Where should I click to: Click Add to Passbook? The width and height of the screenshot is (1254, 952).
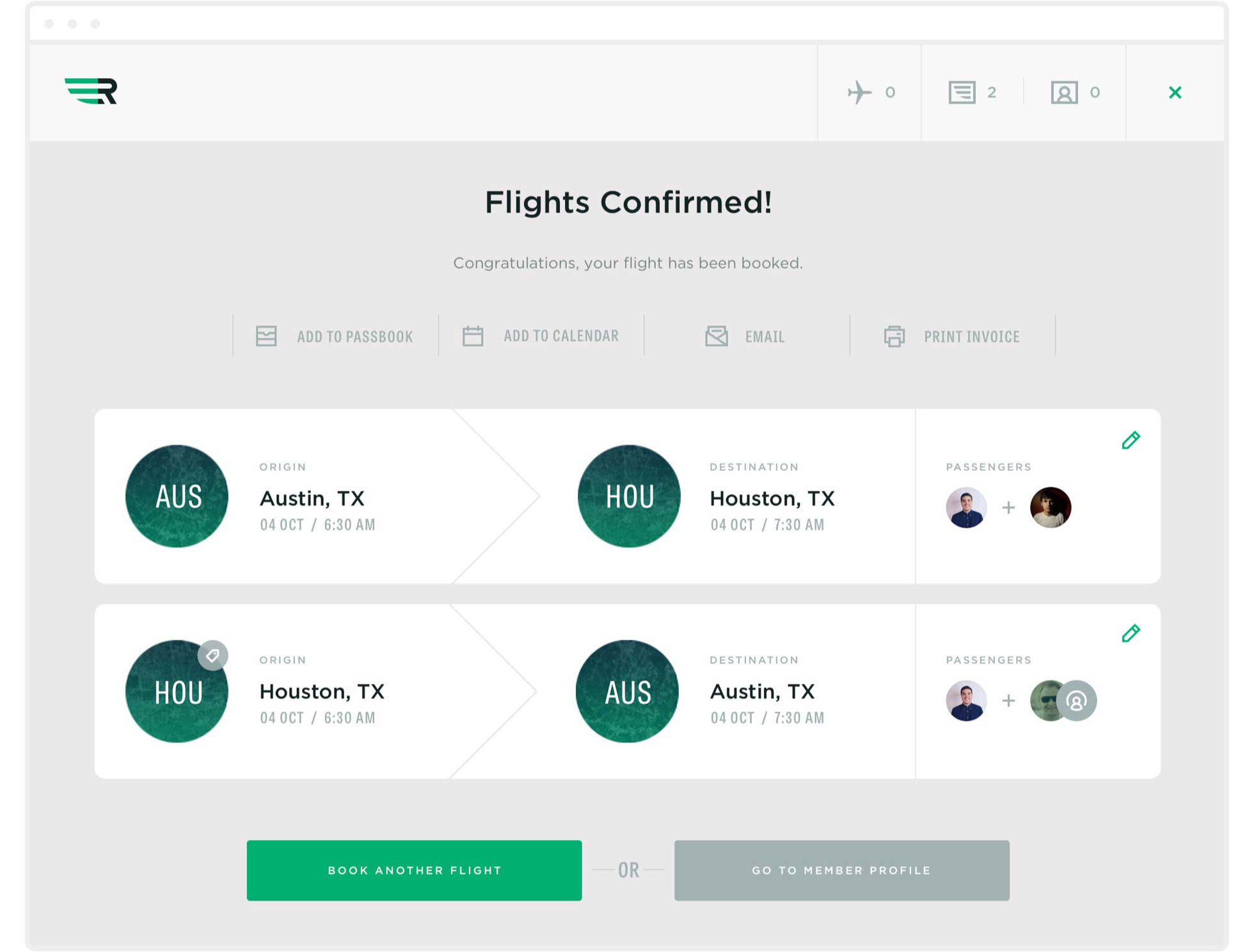[x=335, y=336]
